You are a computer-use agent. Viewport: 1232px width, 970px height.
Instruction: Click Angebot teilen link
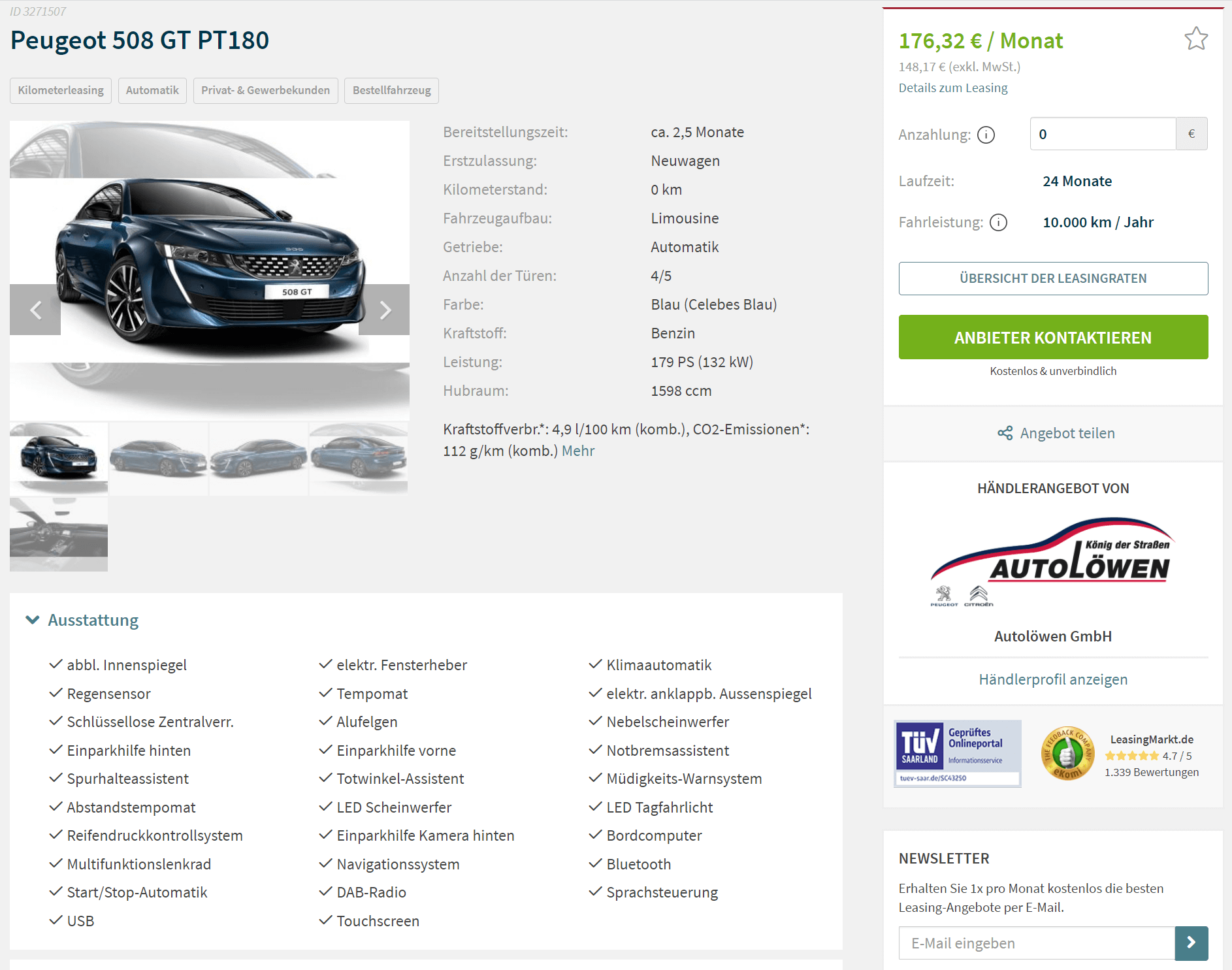click(x=1067, y=433)
